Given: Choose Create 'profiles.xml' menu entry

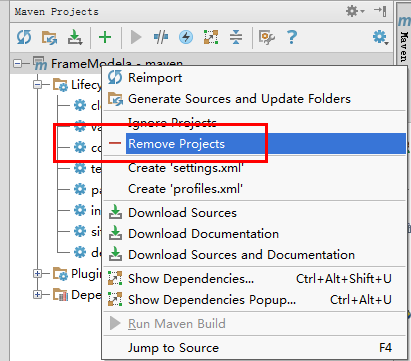Looking at the screenshot, I should tap(255, 189).
